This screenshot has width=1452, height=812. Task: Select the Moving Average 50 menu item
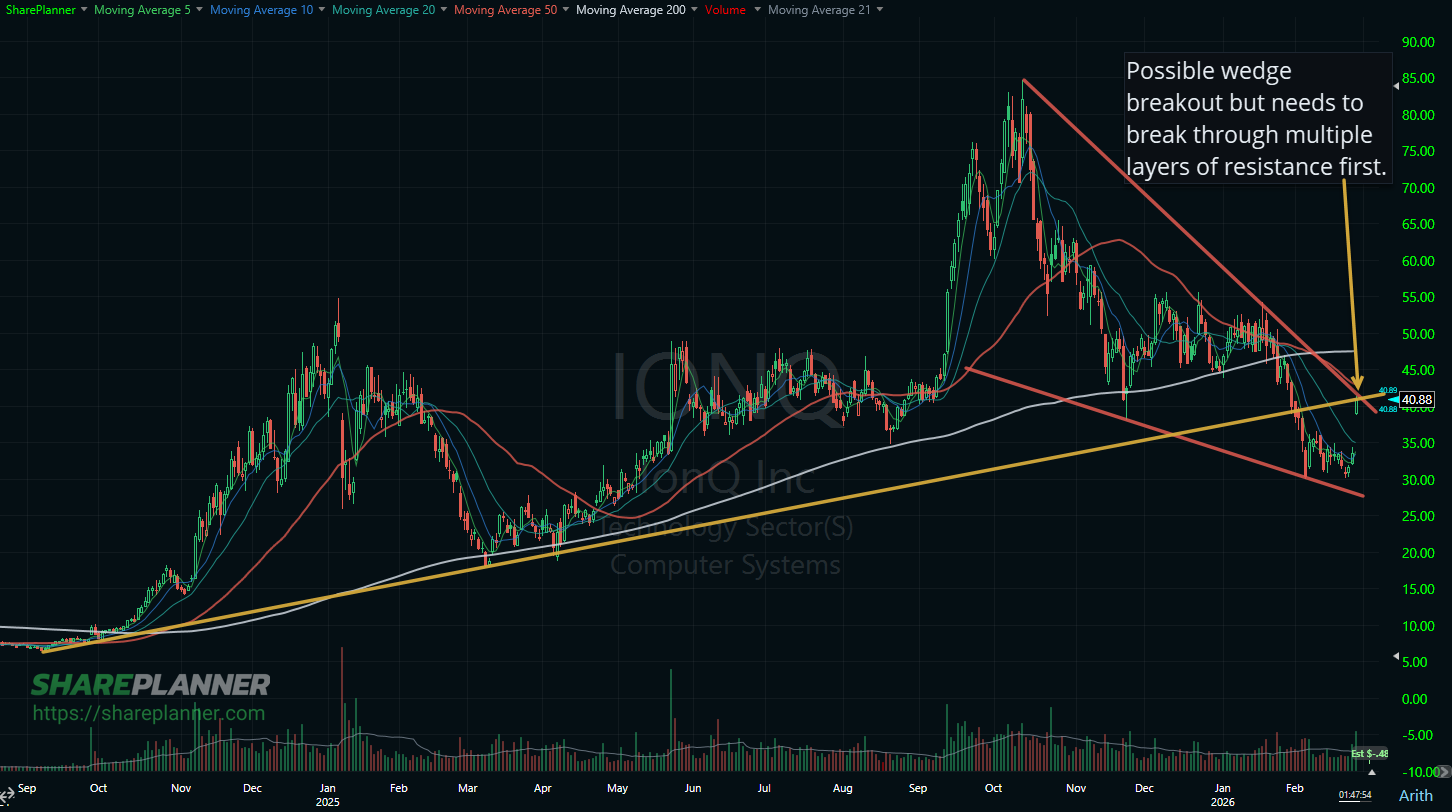click(x=505, y=9)
